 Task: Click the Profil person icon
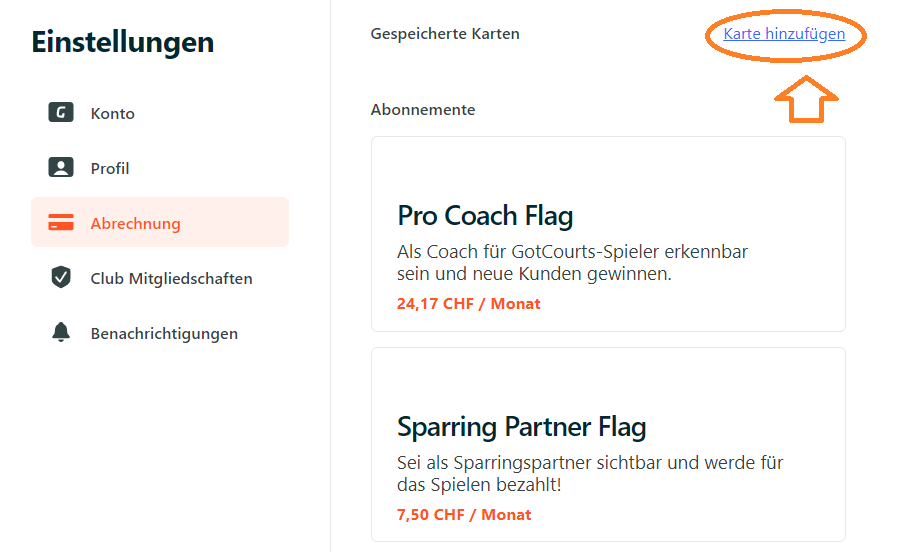(x=61, y=167)
